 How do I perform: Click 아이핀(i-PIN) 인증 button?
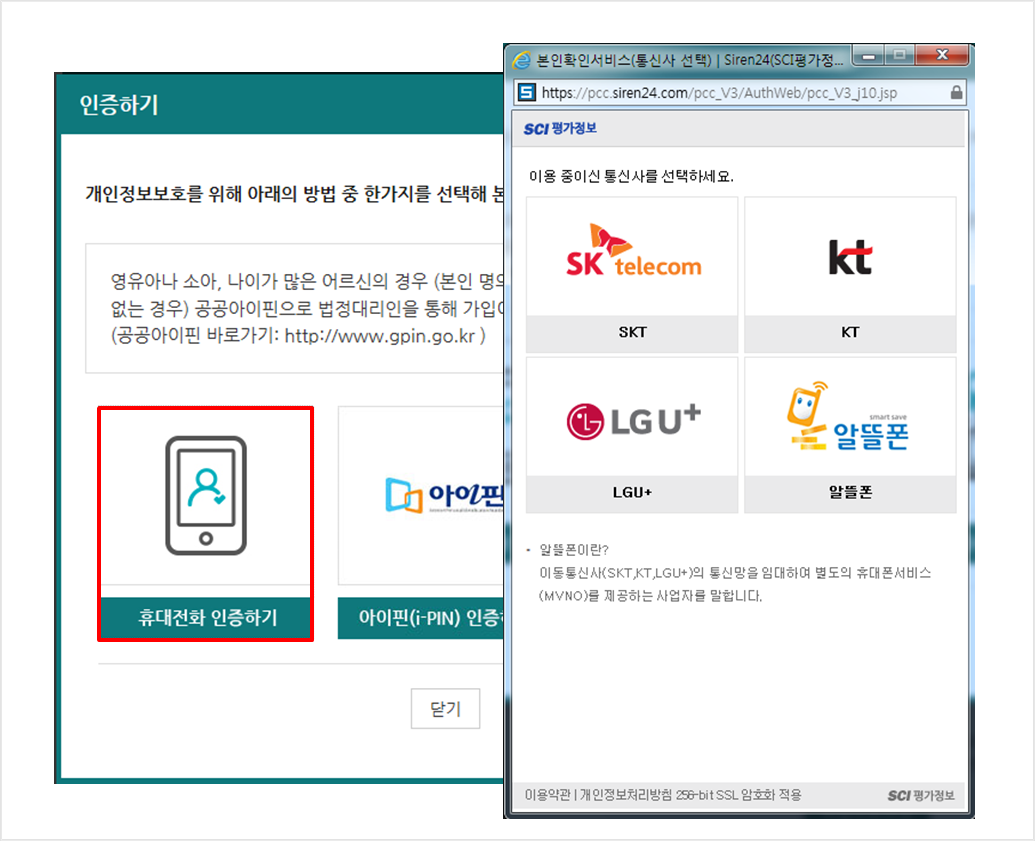[x=421, y=618]
